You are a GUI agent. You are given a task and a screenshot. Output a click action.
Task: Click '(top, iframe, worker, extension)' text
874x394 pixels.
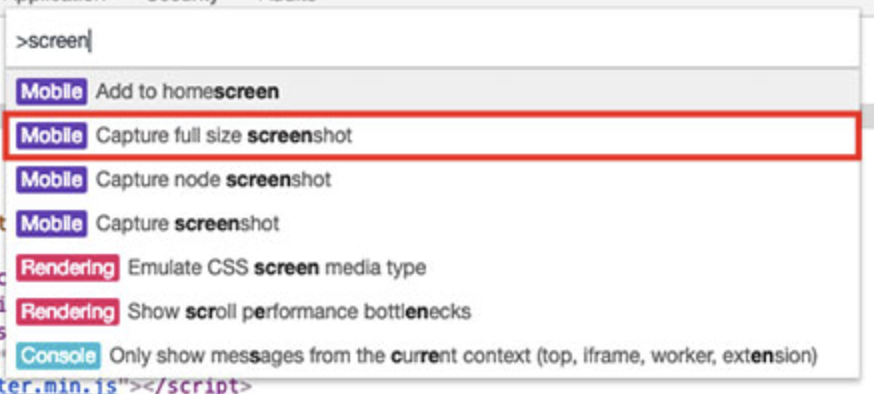(677, 356)
